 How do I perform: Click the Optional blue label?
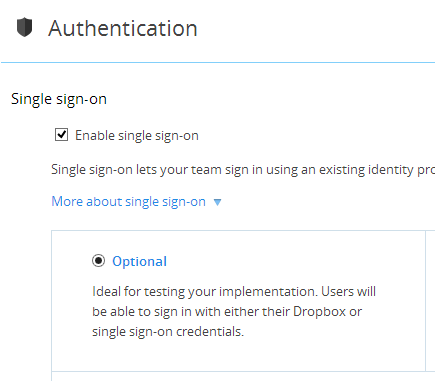[139, 261]
